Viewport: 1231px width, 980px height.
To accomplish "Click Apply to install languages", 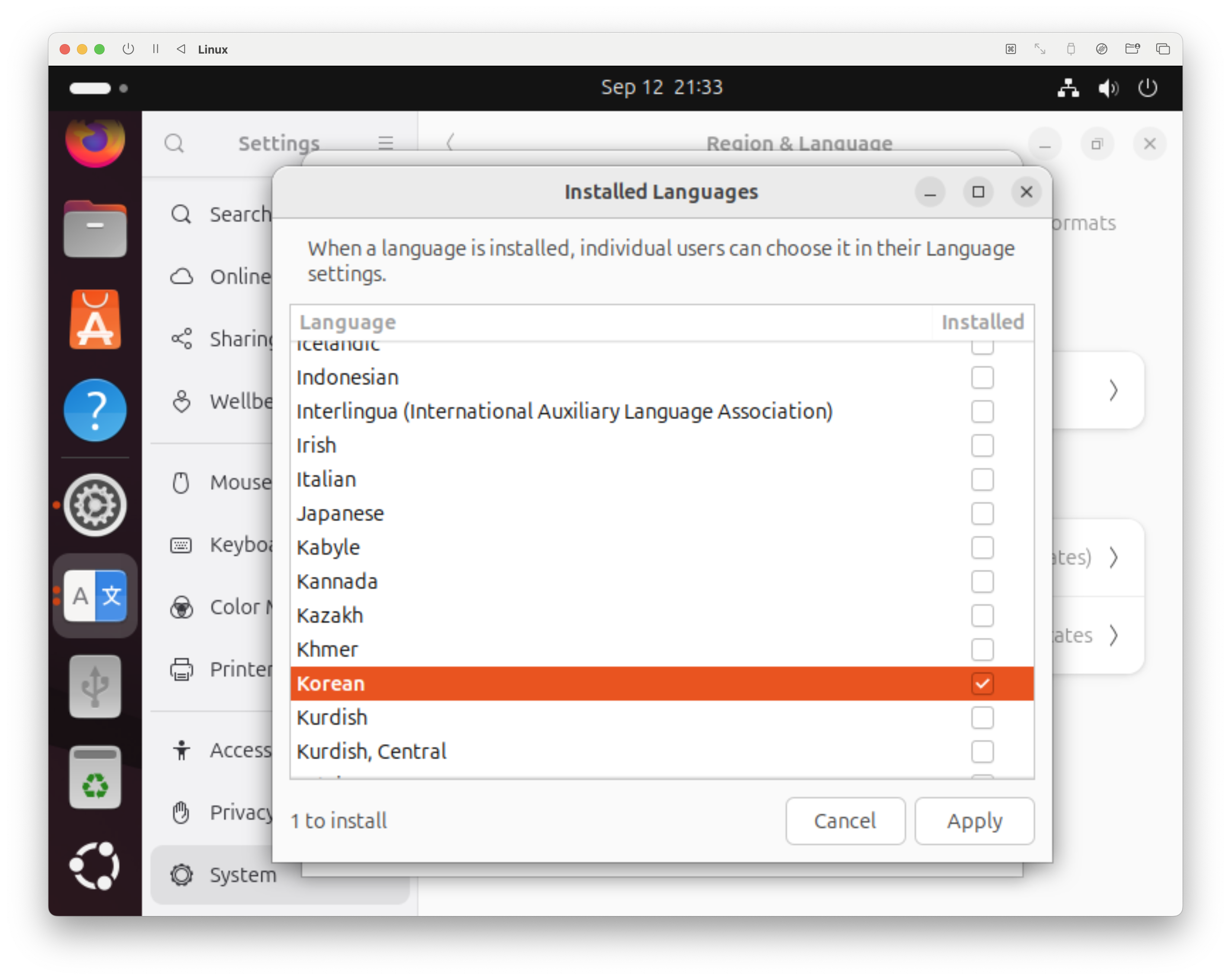I will 974,821.
